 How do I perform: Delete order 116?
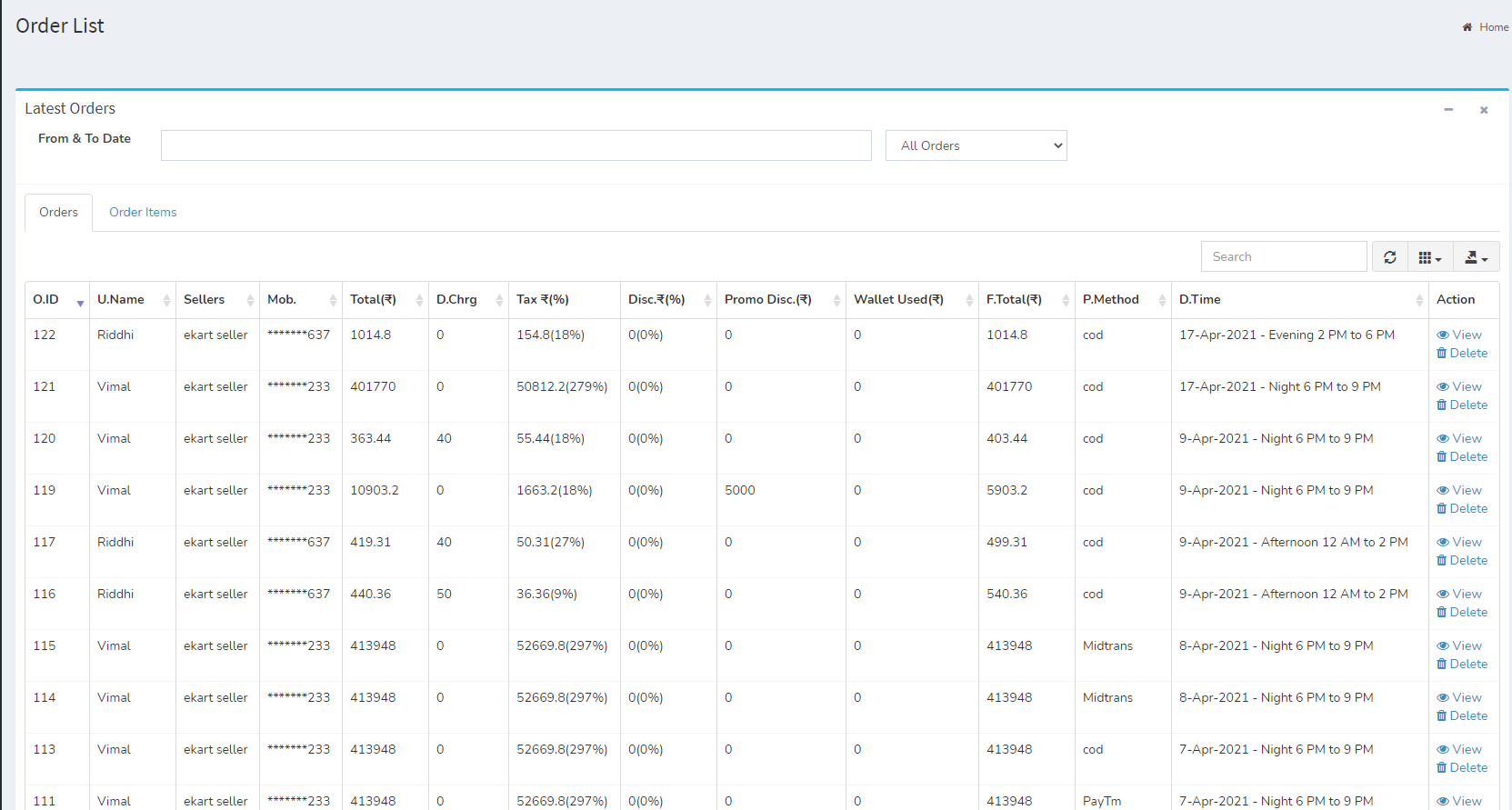[x=1462, y=612]
